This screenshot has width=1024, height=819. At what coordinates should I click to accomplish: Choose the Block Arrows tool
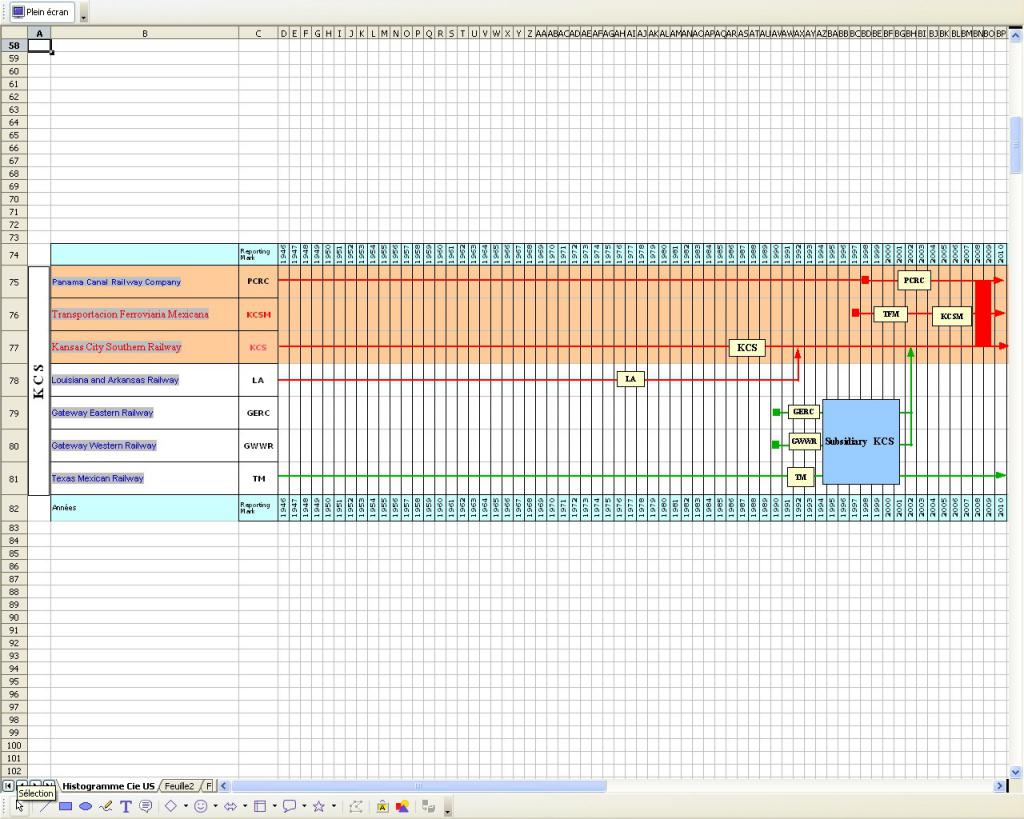pos(230,807)
